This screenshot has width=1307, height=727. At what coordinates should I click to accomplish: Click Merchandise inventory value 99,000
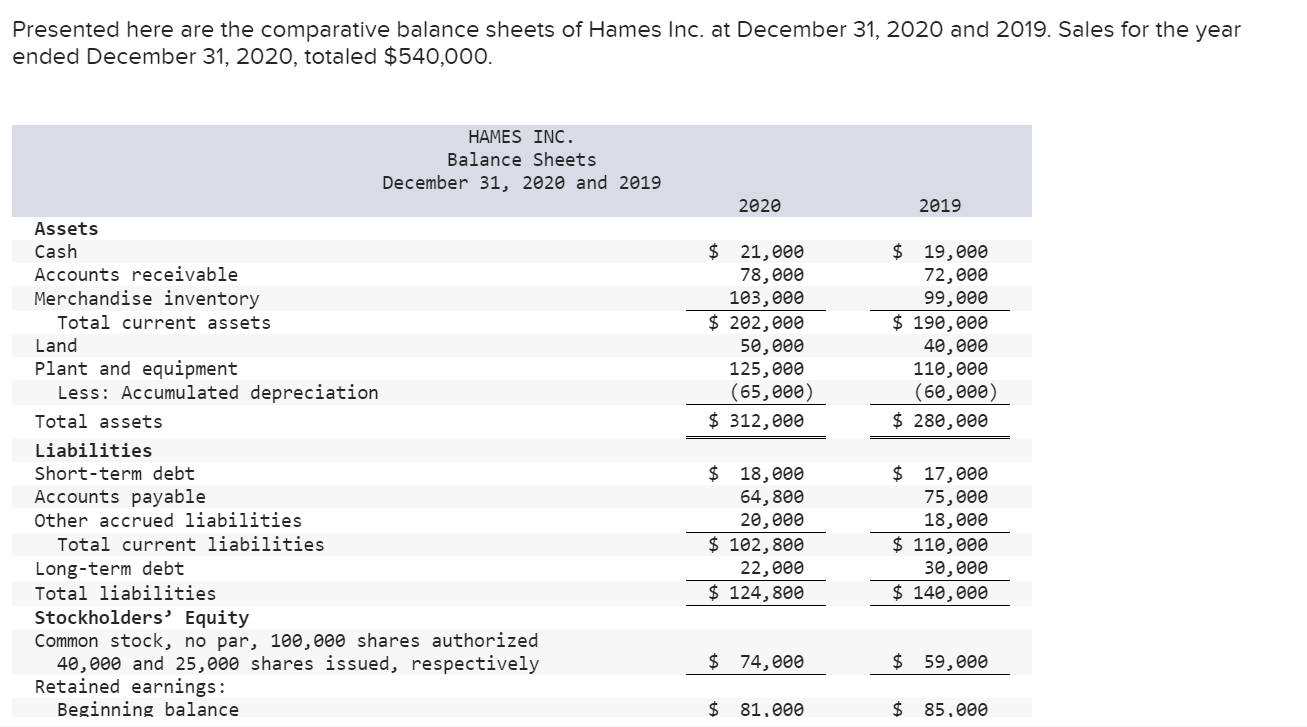pyautogui.click(x=955, y=298)
